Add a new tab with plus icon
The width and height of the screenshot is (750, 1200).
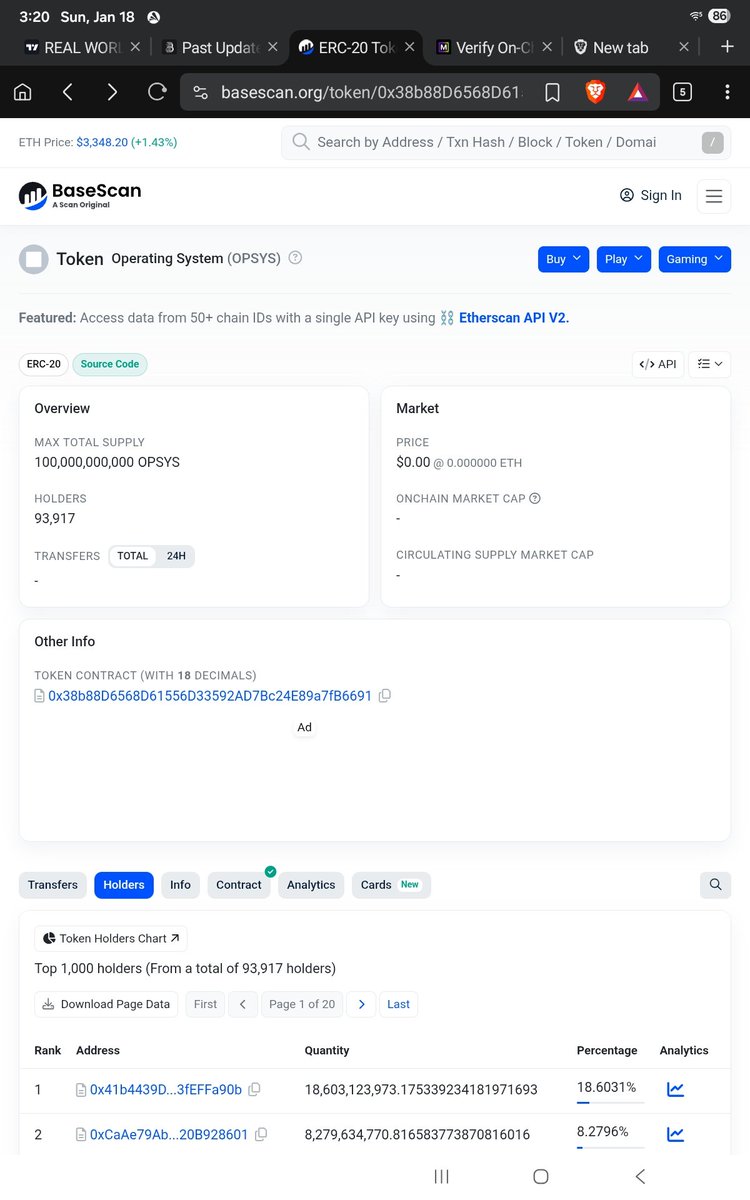click(x=727, y=47)
